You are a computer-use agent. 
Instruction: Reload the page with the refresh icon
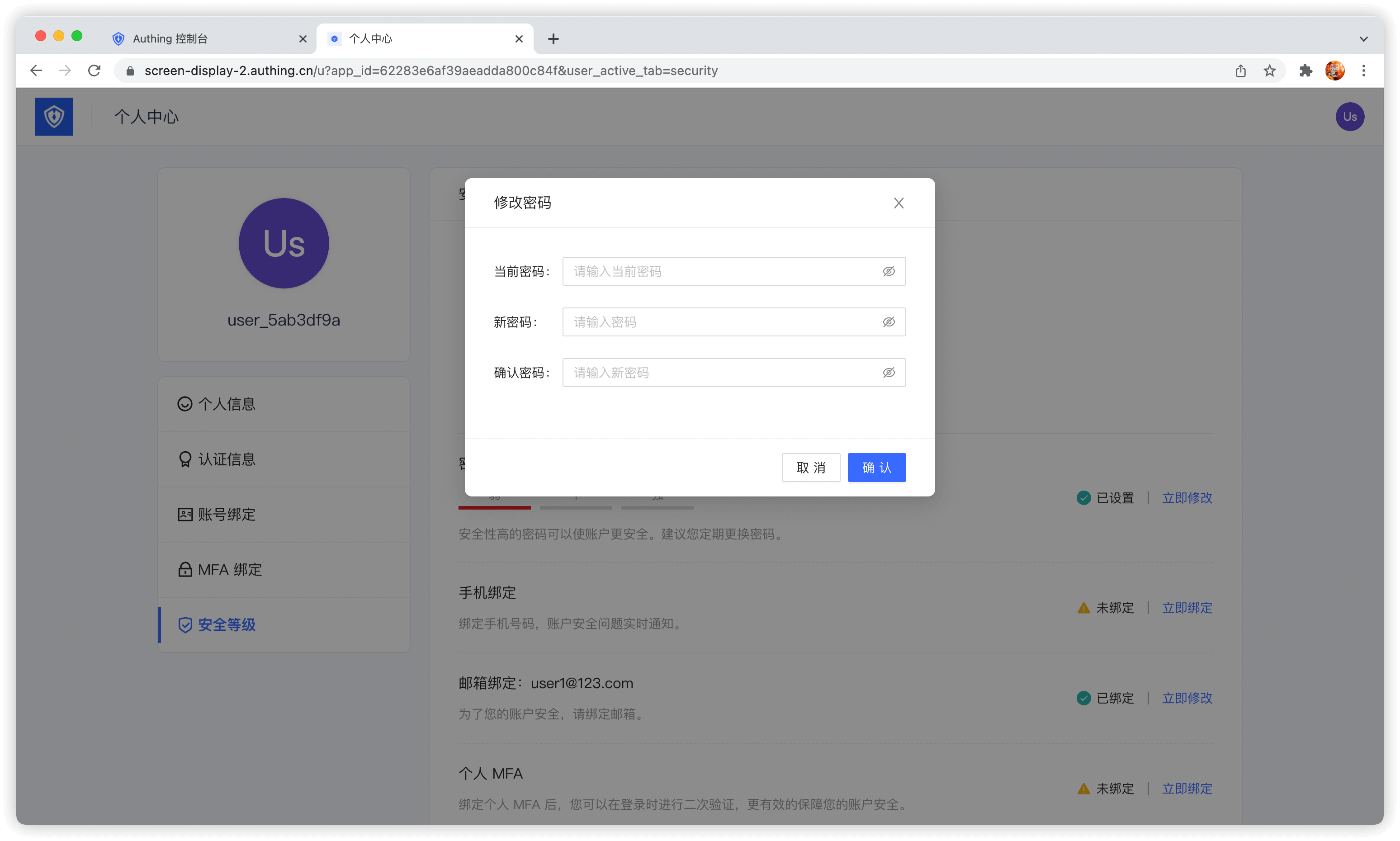click(x=95, y=70)
